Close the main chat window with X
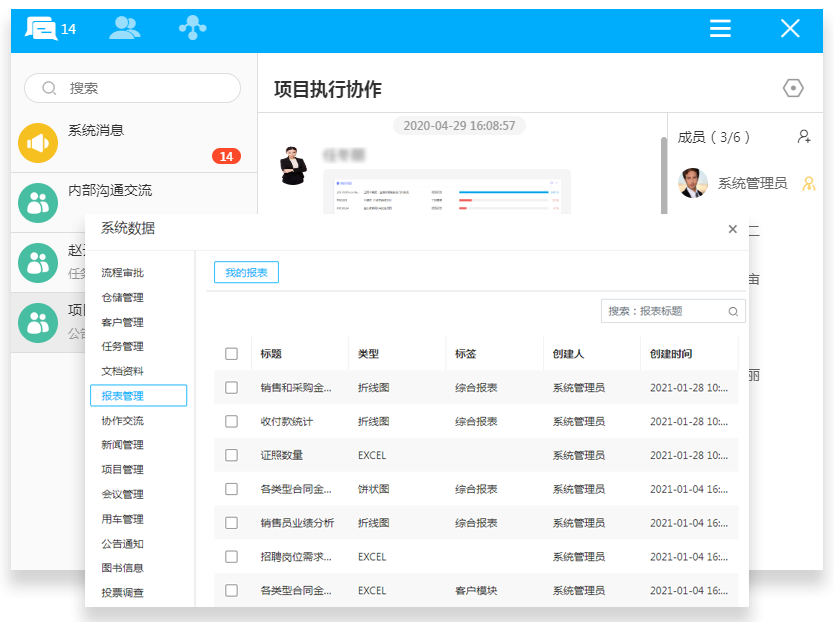Viewport: 834px width, 622px height. pyautogui.click(x=790, y=28)
